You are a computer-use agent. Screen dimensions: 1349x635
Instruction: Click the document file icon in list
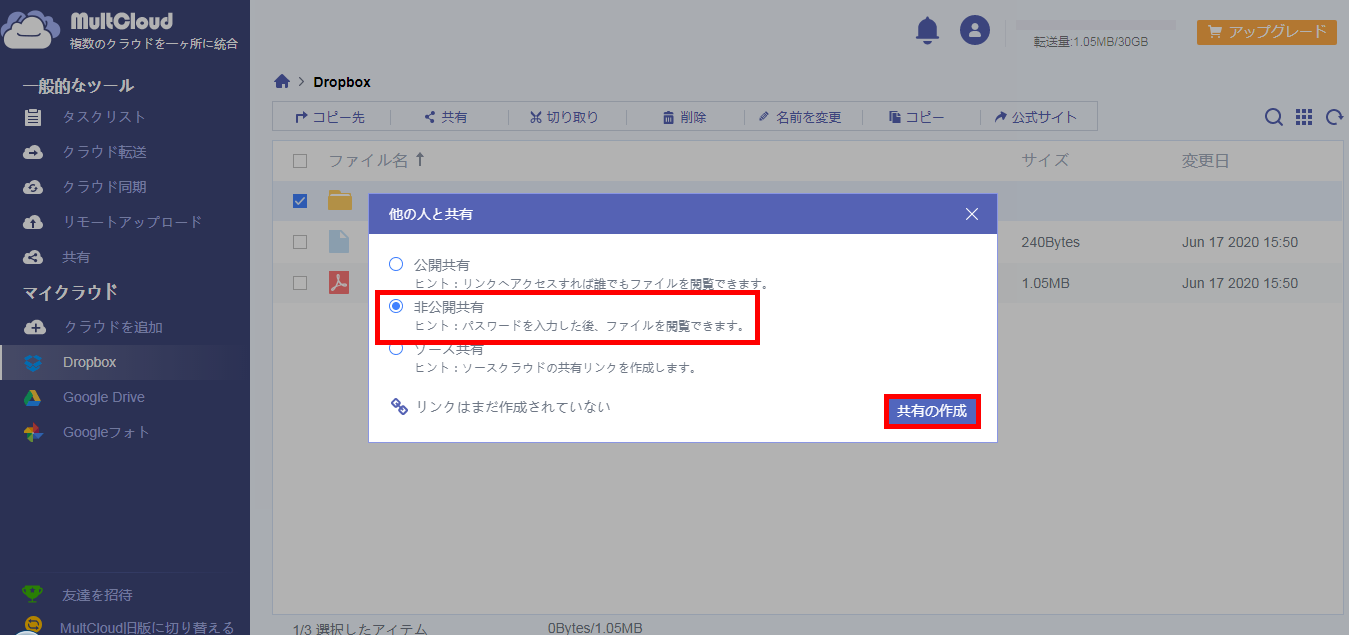point(340,242)
